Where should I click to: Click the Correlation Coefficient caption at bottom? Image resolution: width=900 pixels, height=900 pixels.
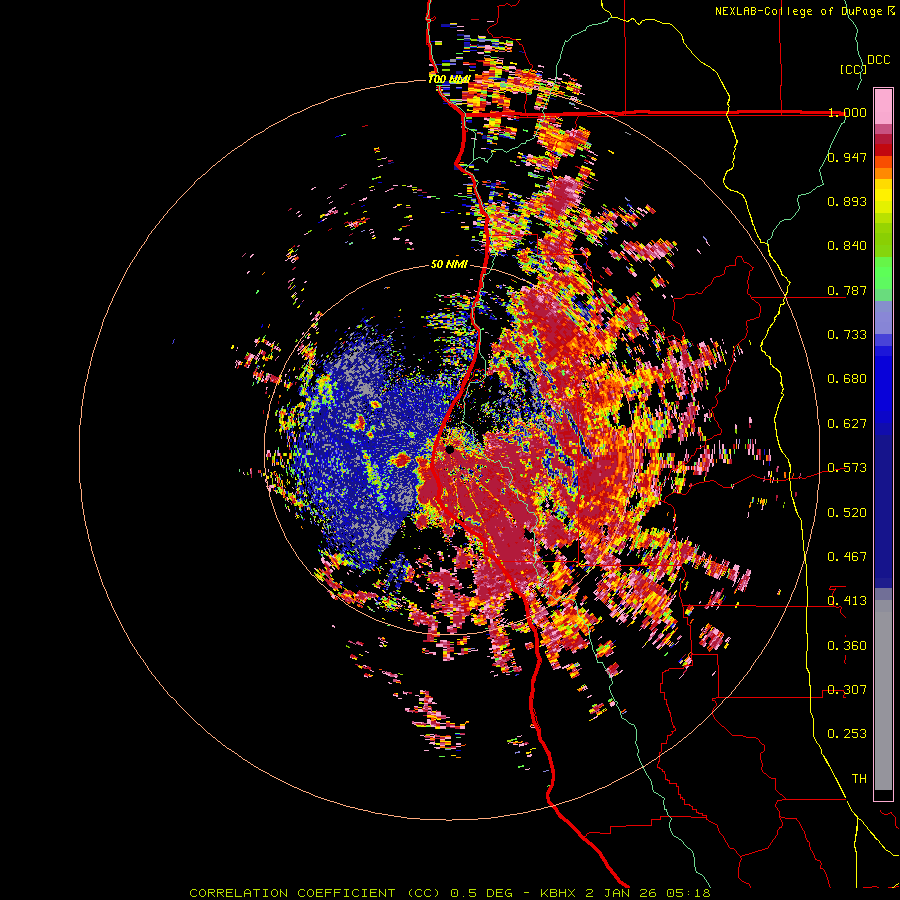pos(449,893)
